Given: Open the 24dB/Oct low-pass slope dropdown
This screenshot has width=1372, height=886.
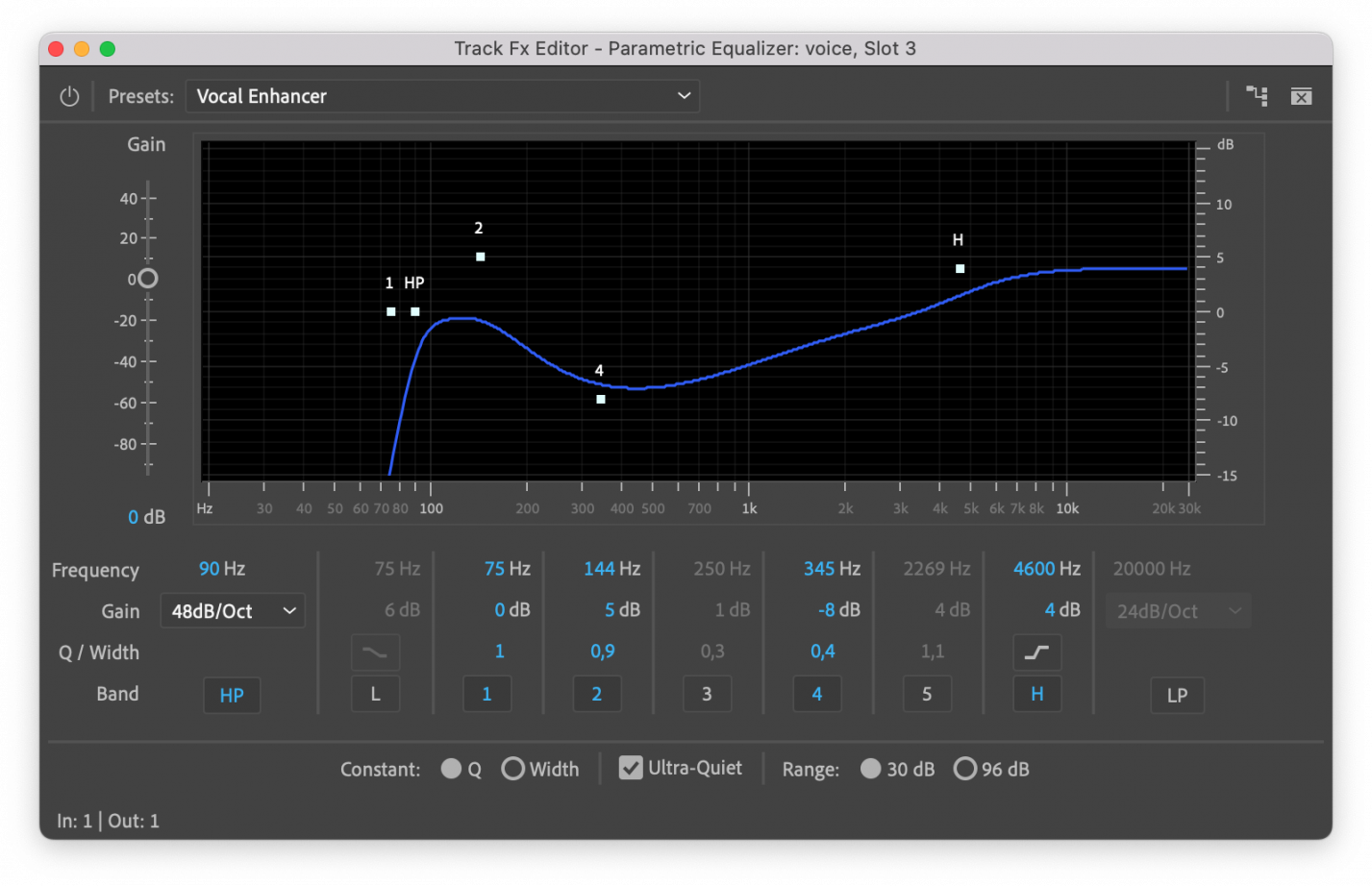Looking at the screenshot, I should pos(1177,611).
